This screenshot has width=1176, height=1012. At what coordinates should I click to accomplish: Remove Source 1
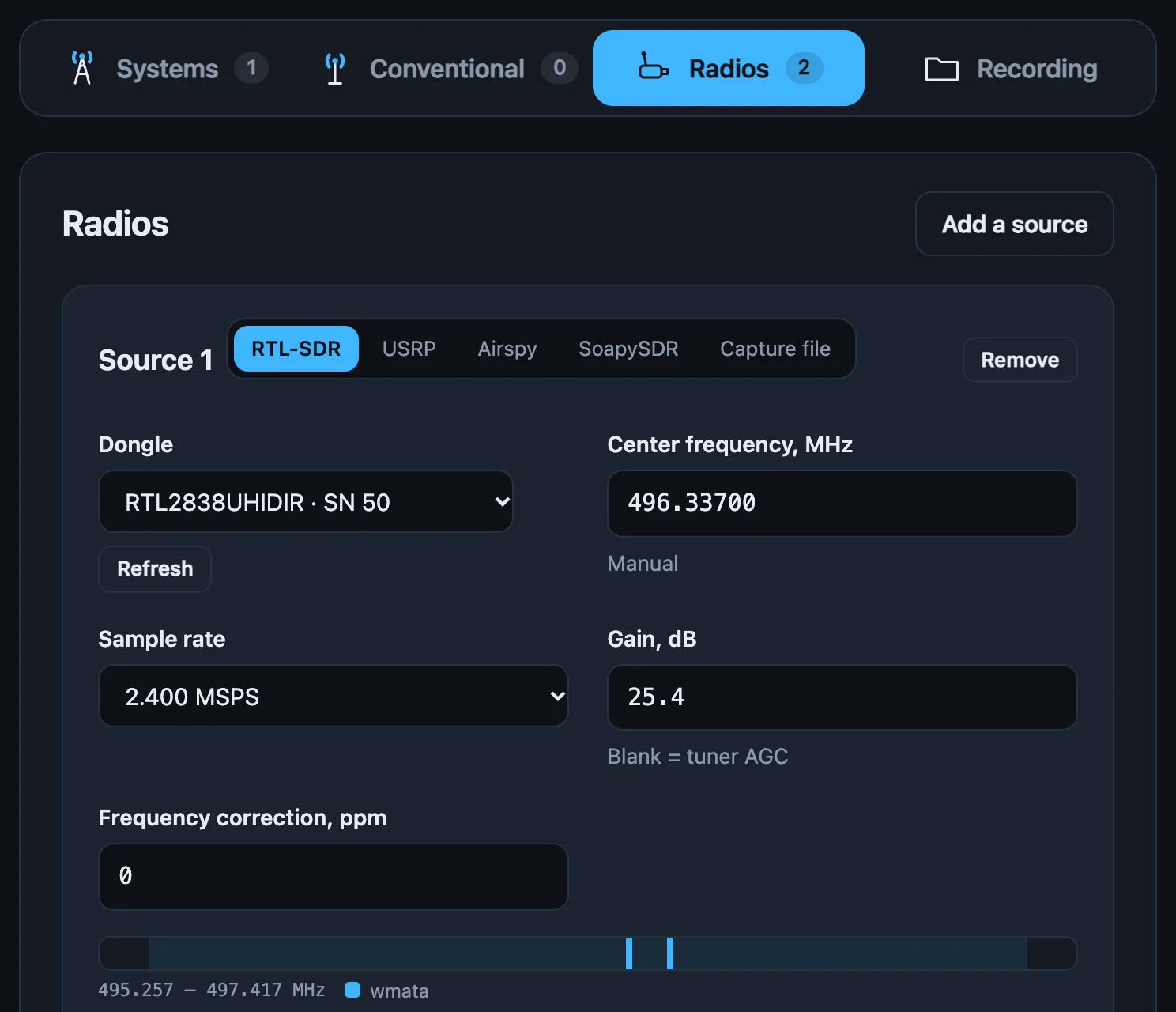(x=1020, y=360)
